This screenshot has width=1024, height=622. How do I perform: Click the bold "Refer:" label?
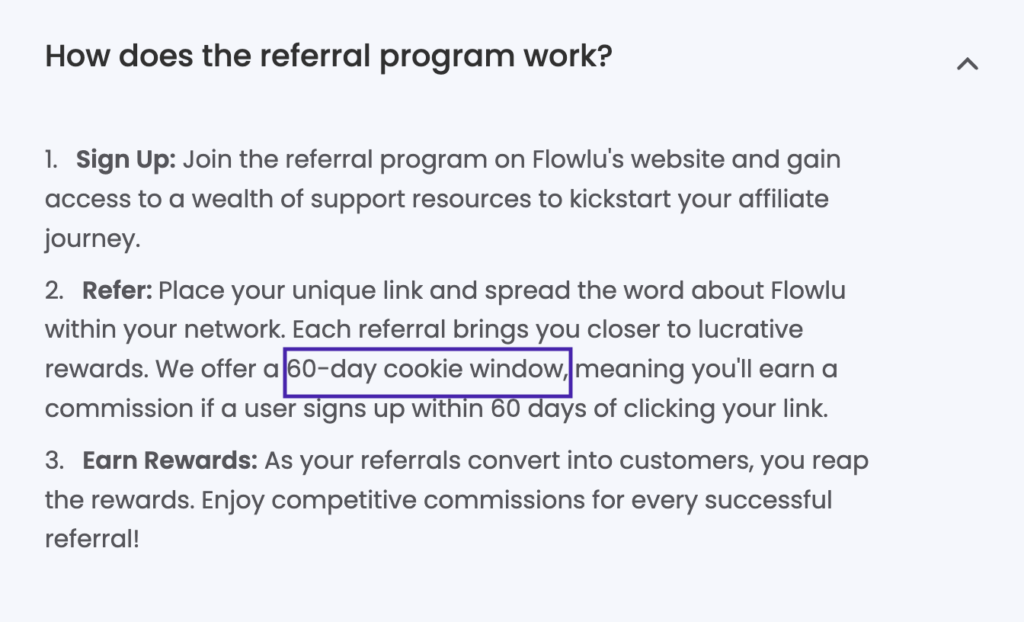117,290
